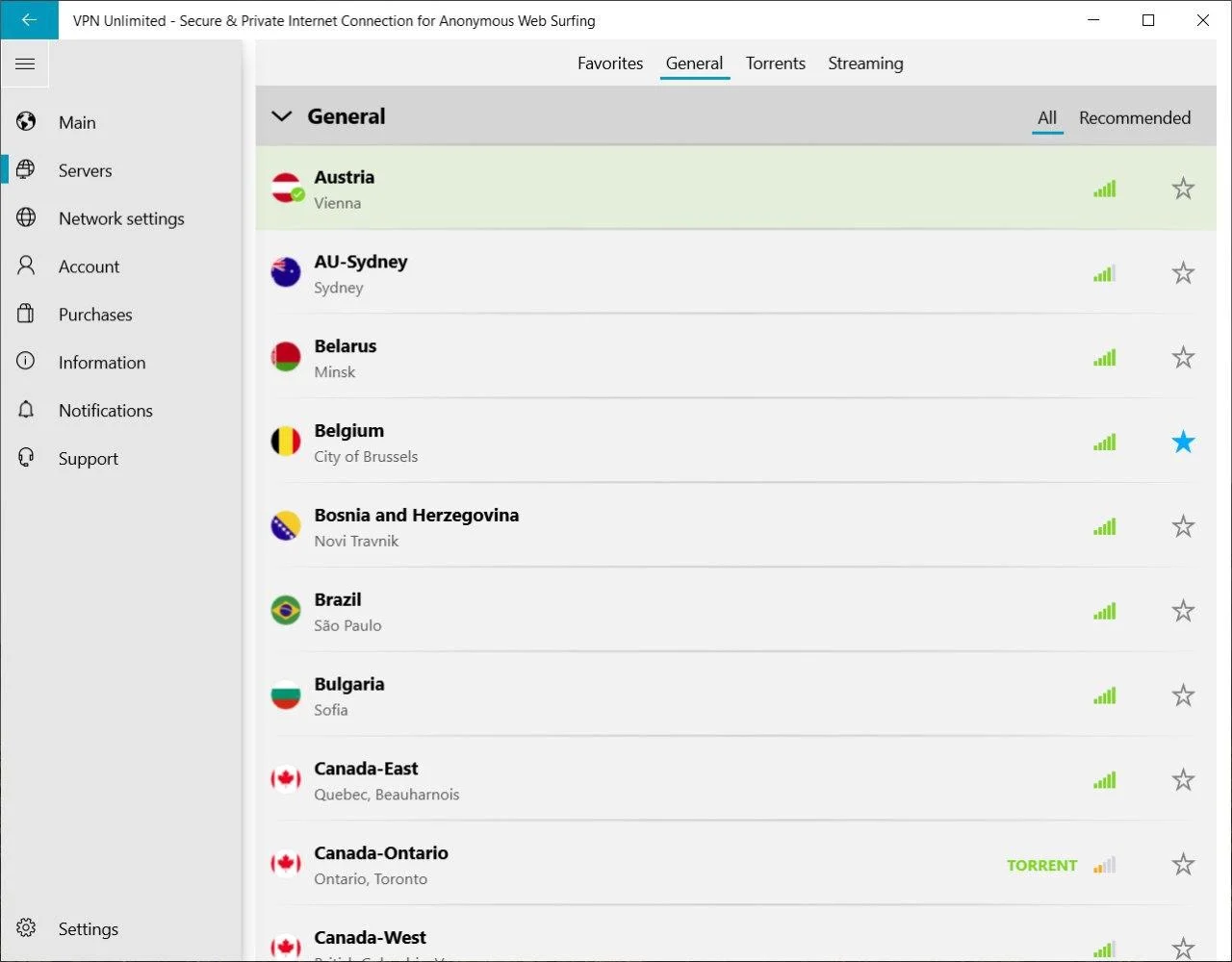Screen dimensions: 1232x962
Task: Select the All servers filter
Action: pos(1047,117)
